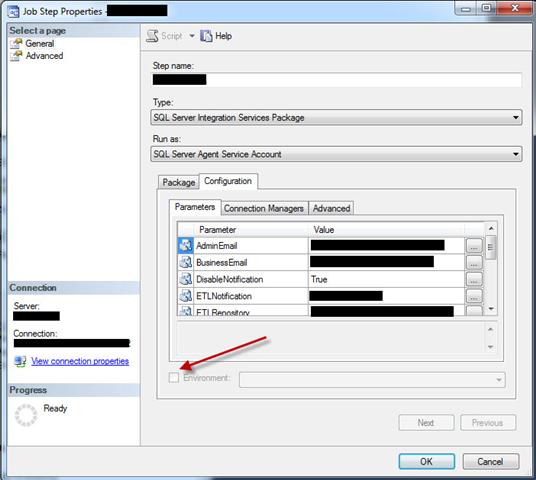This screenshot has height=480, width=536.
Task: Click the General page icon
Action: tap(16, 43)
